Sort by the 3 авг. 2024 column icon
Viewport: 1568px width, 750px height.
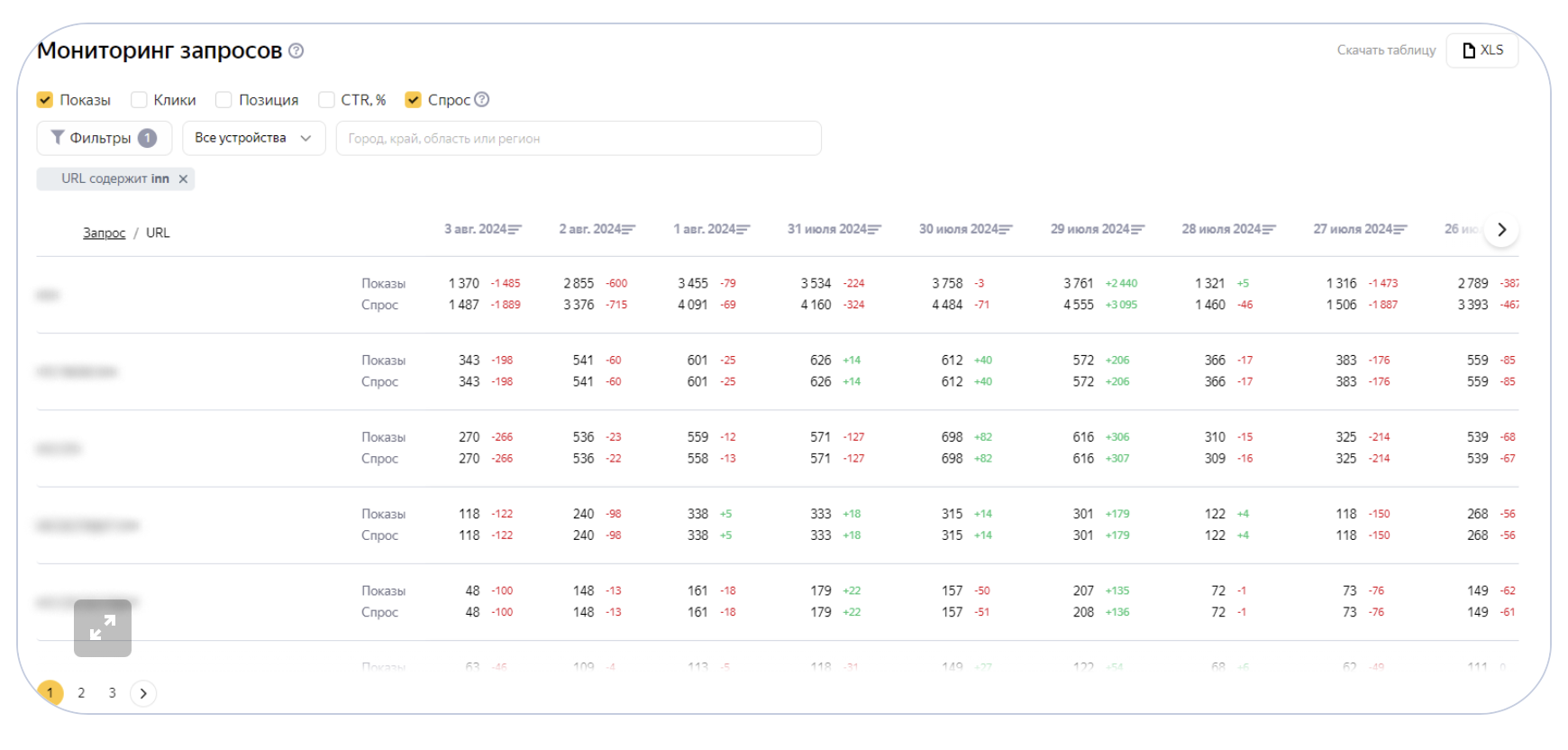[515, 230]
